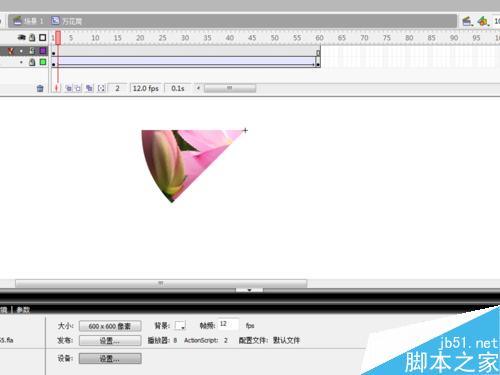The height and width of the screenshot is (375, 500).
Task: Open the background color swatch picker
Action: click(x=180, y=326)
